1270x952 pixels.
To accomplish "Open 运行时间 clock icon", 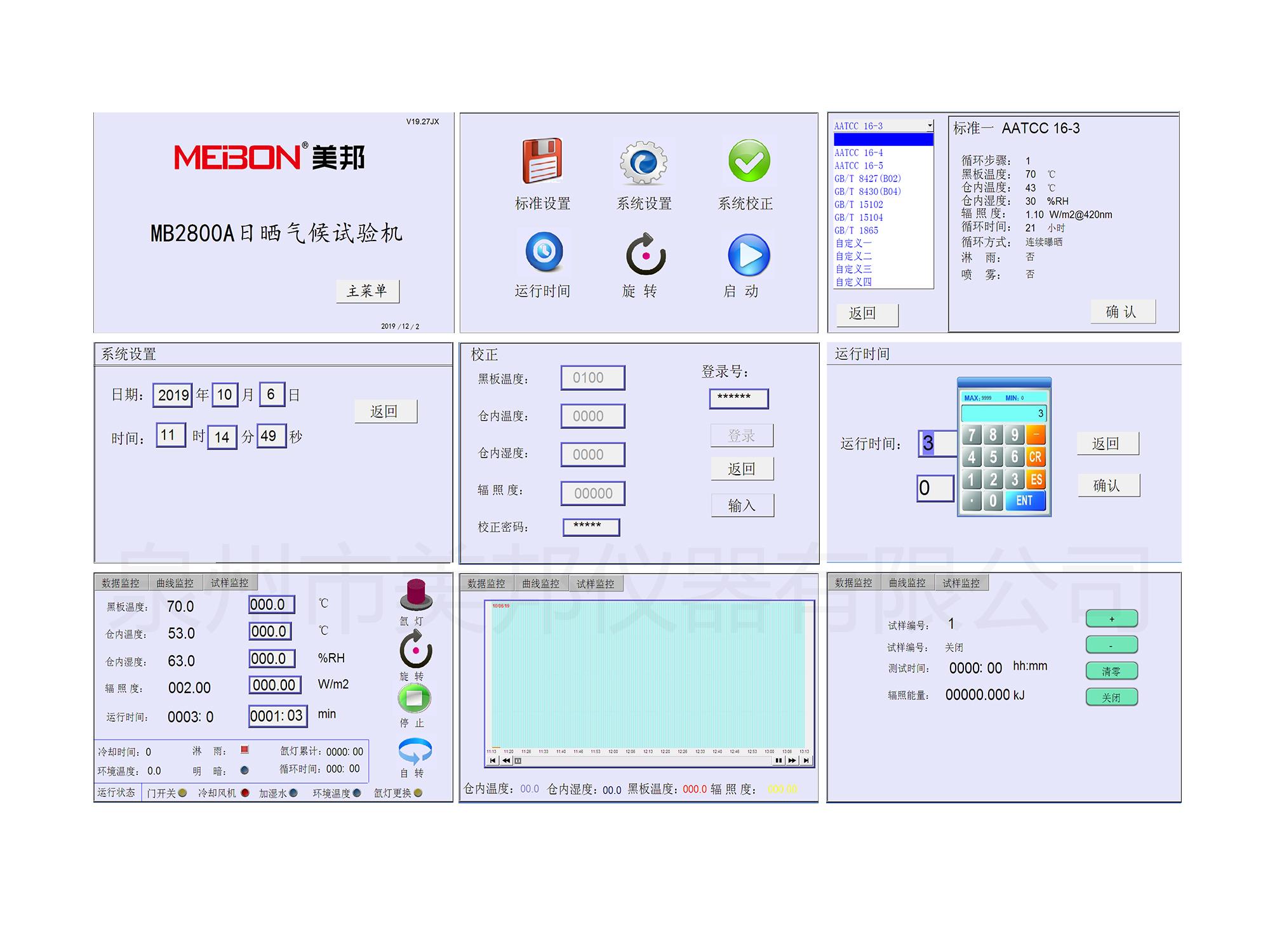I will coord(544,252).
